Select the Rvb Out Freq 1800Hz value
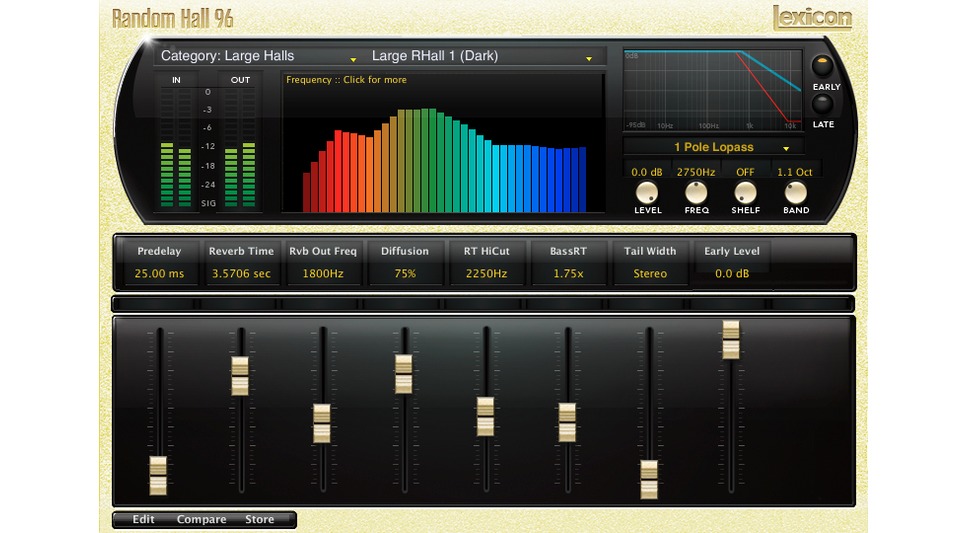Screen dimensions: 967x533 tap(323, 273)
